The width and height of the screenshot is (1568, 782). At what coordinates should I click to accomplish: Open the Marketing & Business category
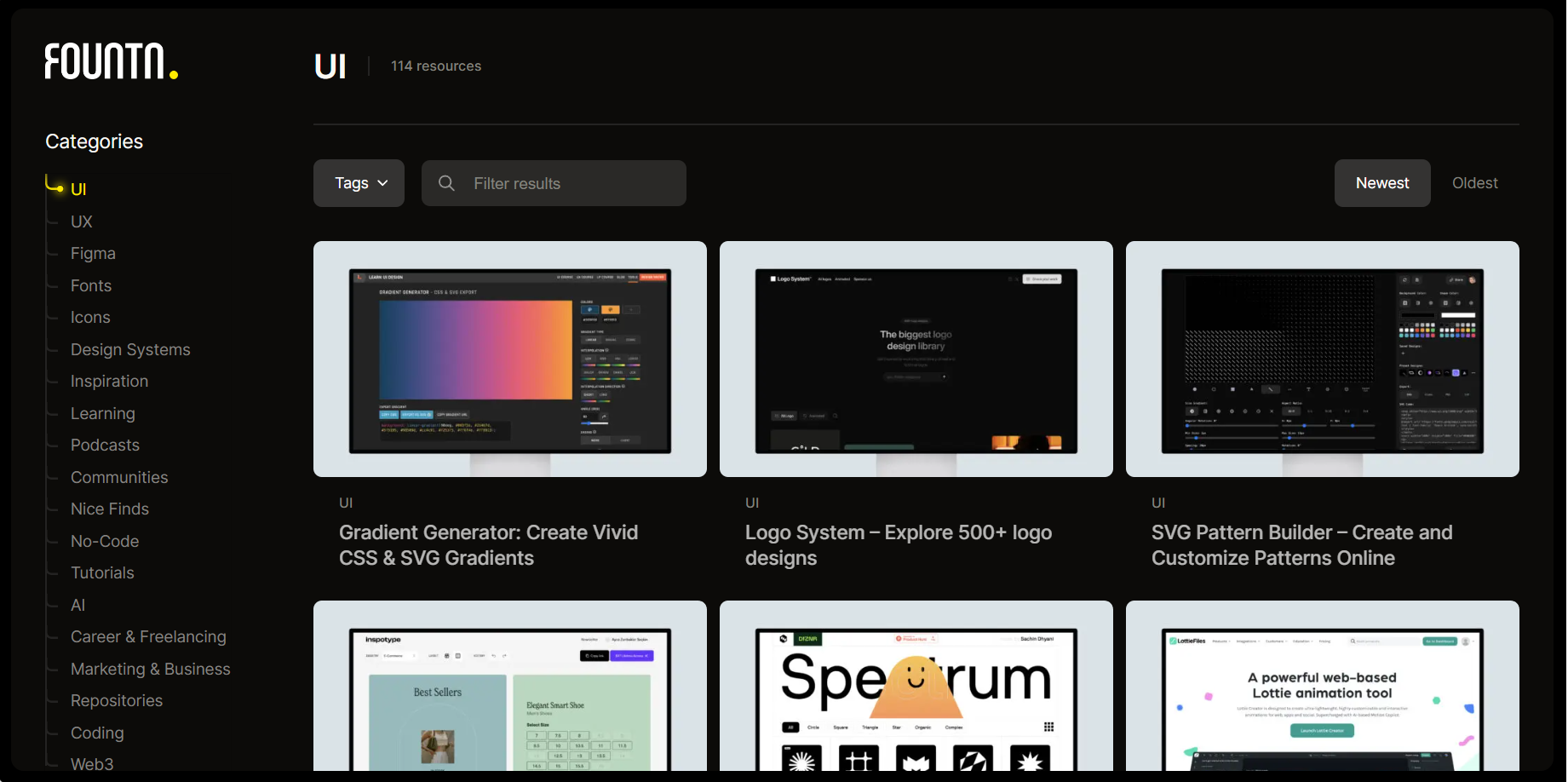(151, 669)
